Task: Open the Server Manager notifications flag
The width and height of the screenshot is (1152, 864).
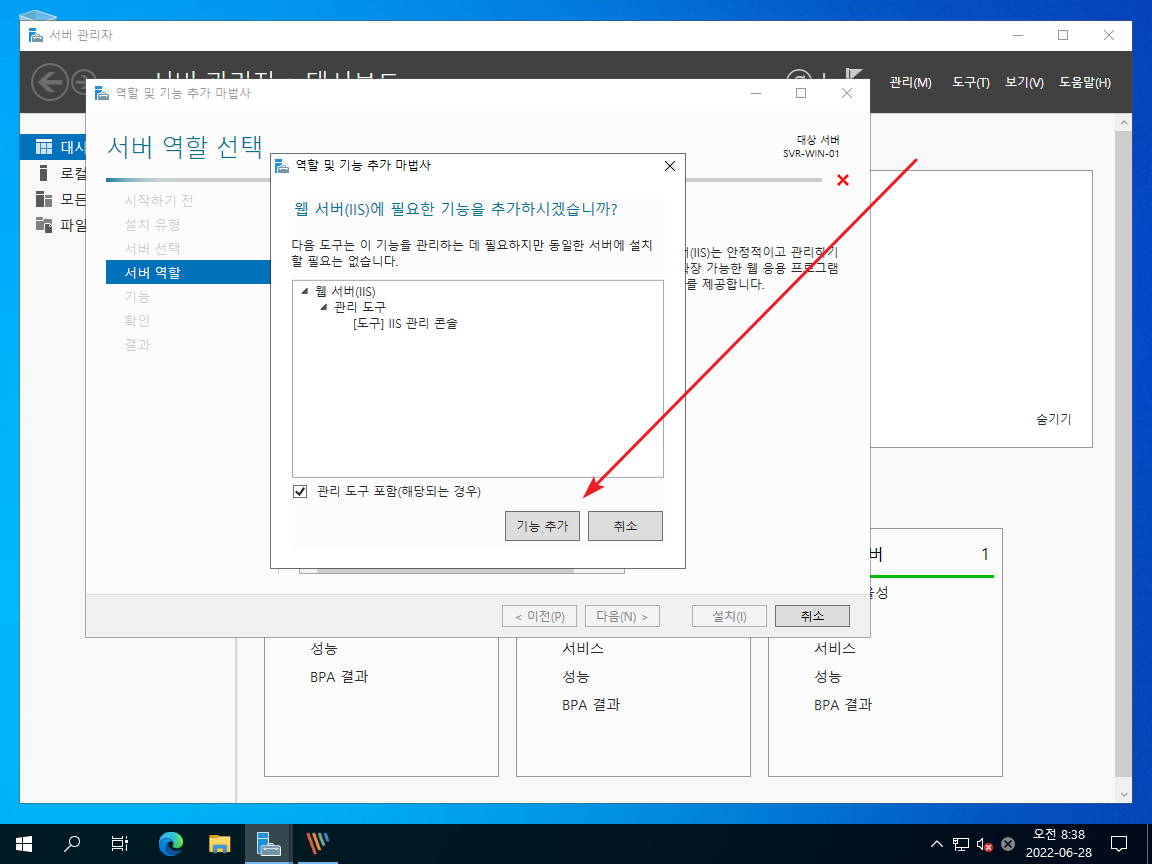Action: pos(852,73)
